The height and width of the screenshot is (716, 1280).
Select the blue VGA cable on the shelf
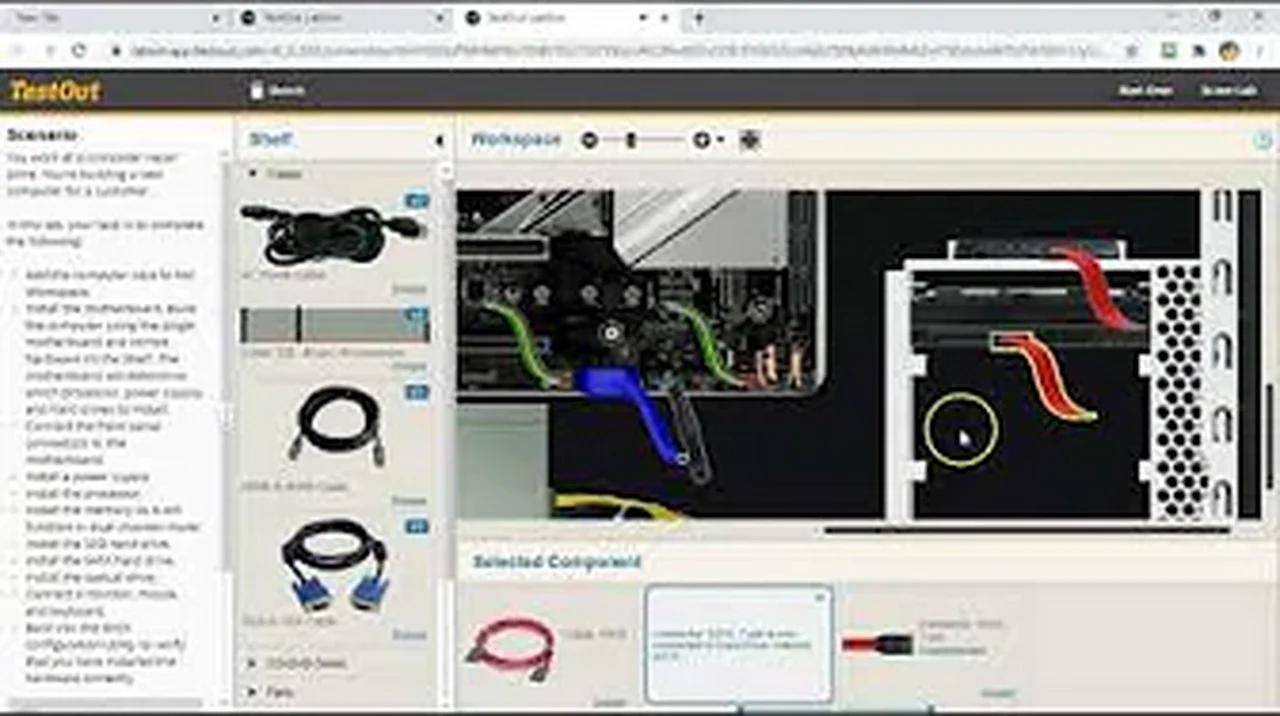[334, 566]
